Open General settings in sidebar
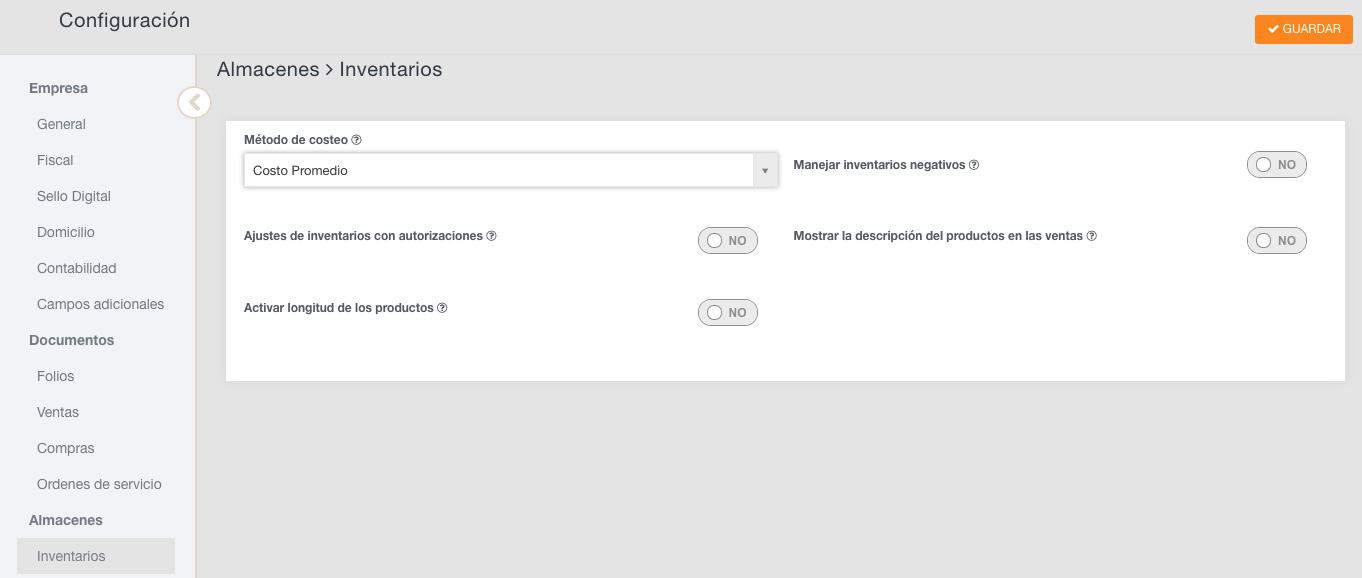Viewport: 1362px width, 578px height. (x=61, y=124)
